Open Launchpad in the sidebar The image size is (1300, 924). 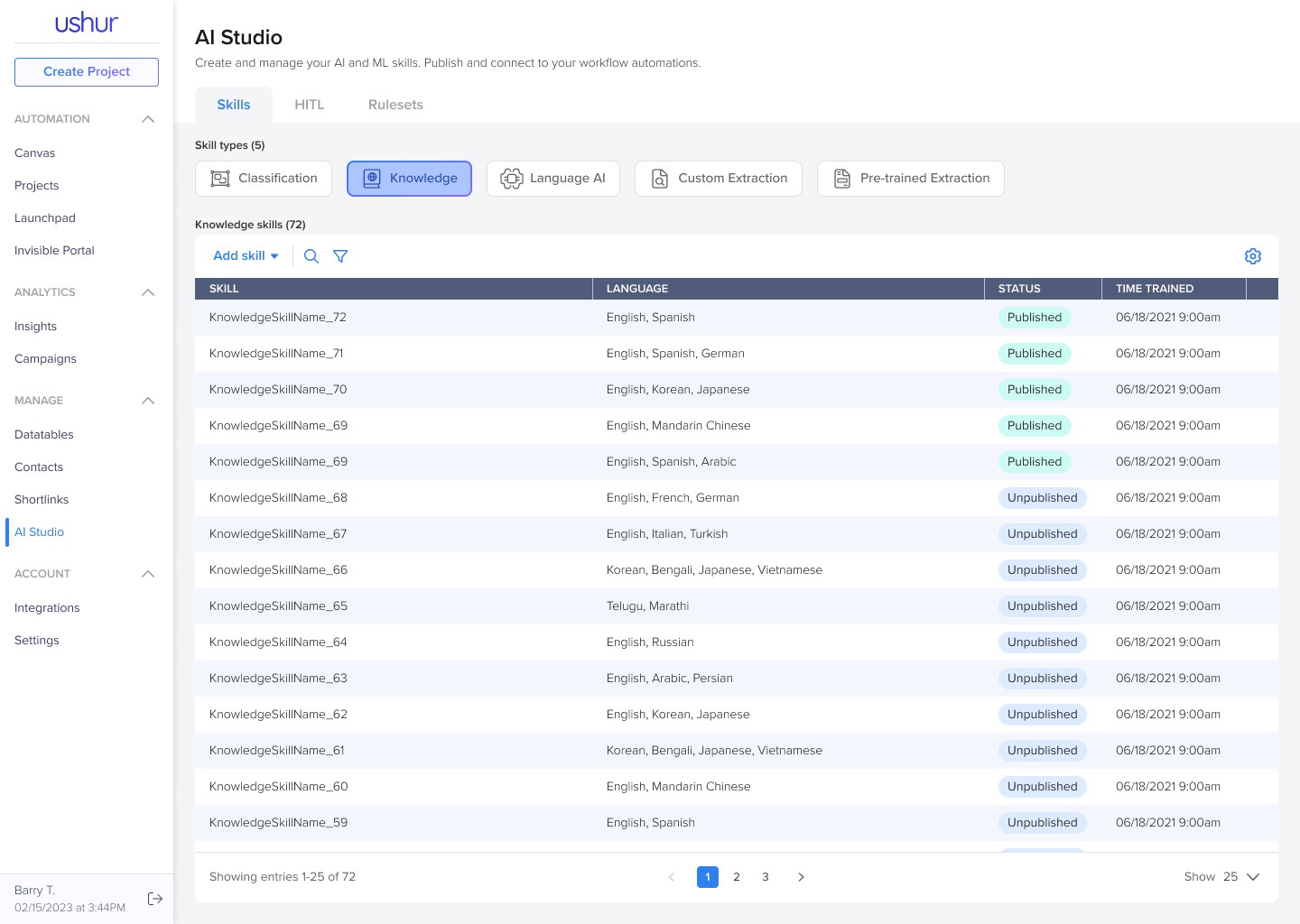[x=45, y=218]
